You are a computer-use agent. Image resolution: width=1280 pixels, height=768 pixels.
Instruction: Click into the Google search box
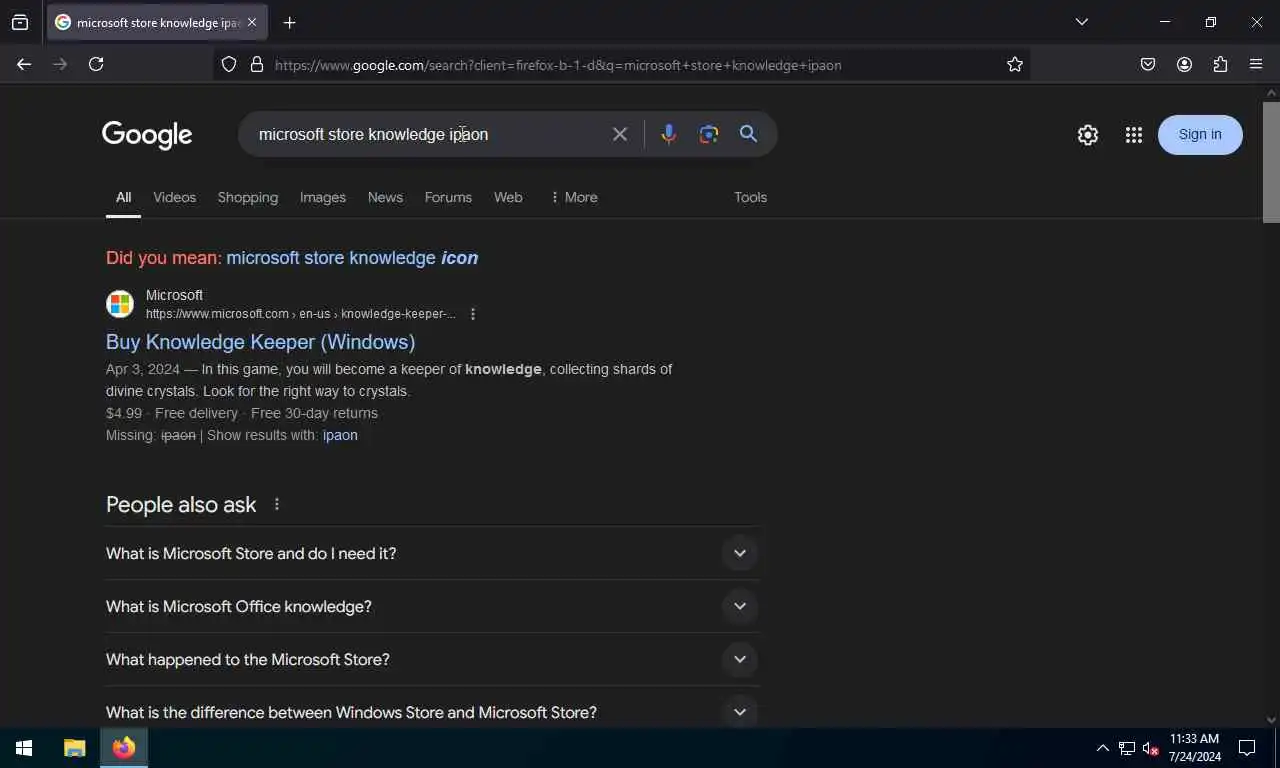428,134
